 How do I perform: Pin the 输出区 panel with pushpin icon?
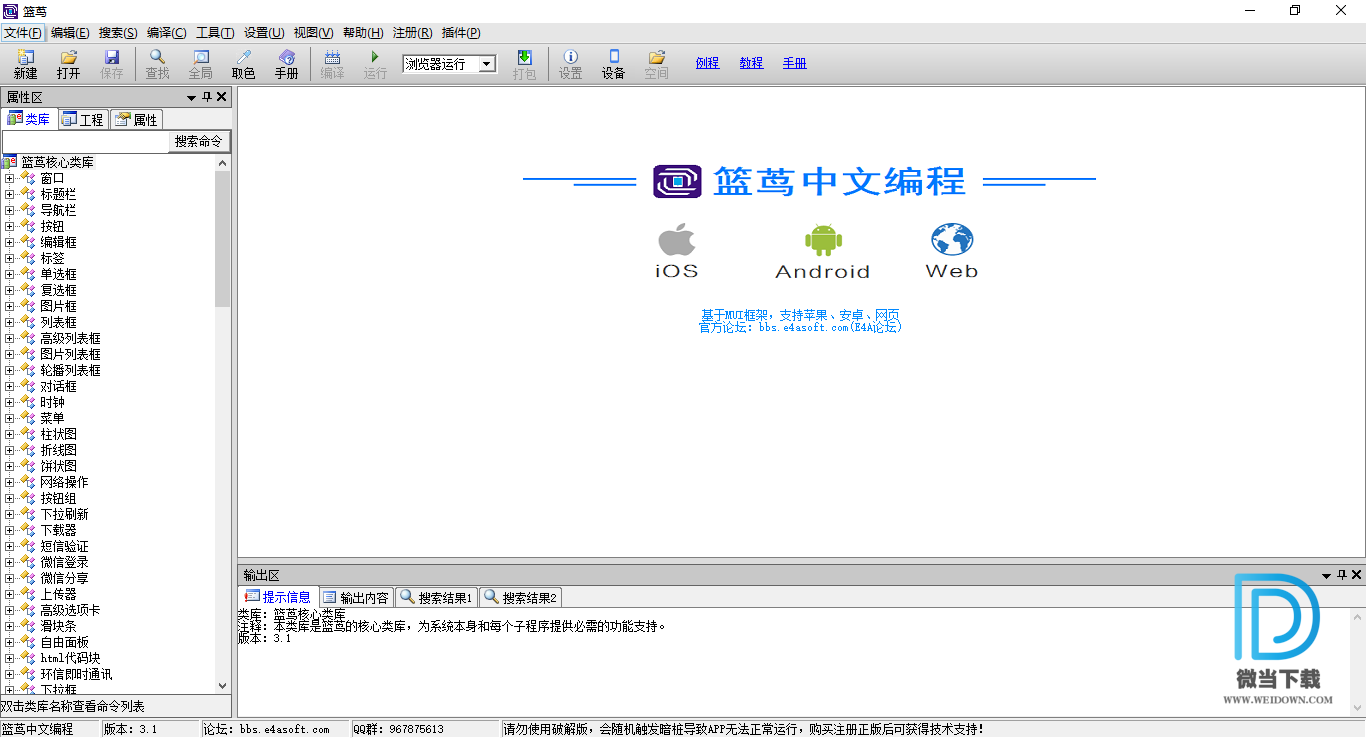coord(1342,575)
